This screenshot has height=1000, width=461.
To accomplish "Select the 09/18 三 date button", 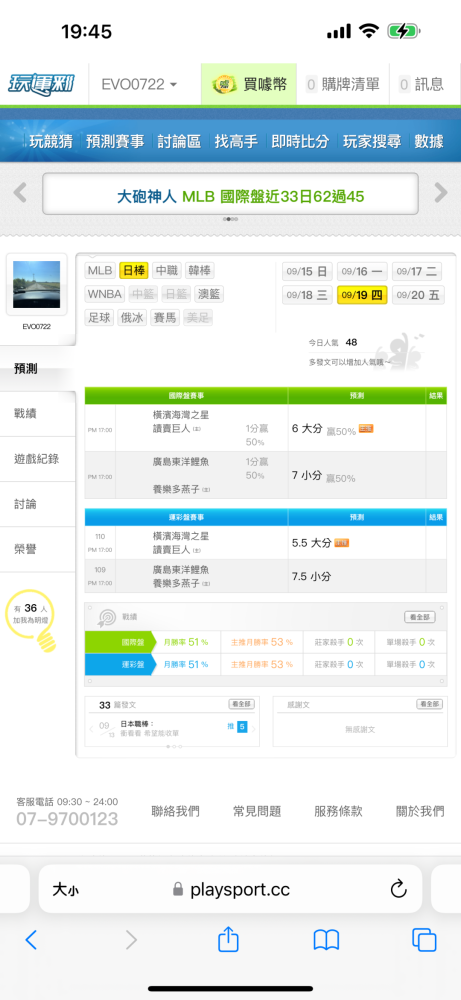I will coord(307,295).
